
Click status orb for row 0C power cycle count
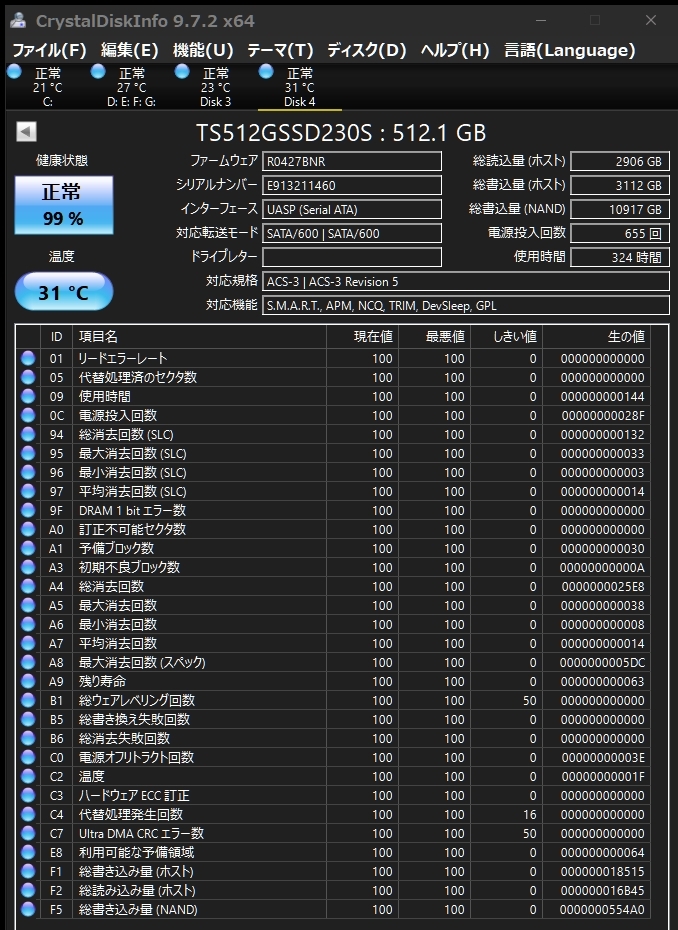(x=28, y=415)
